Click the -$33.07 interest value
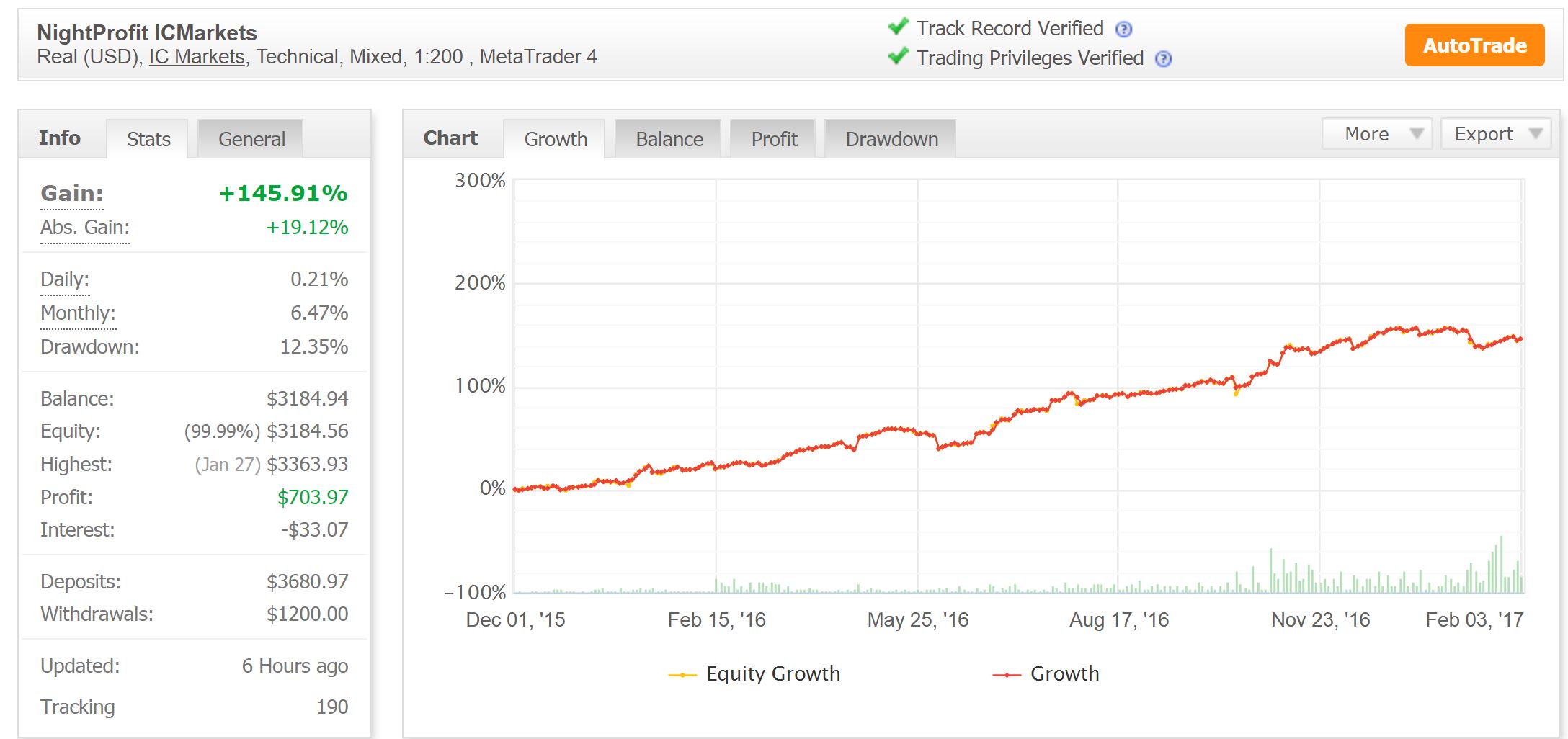 [x=315, y=530]
